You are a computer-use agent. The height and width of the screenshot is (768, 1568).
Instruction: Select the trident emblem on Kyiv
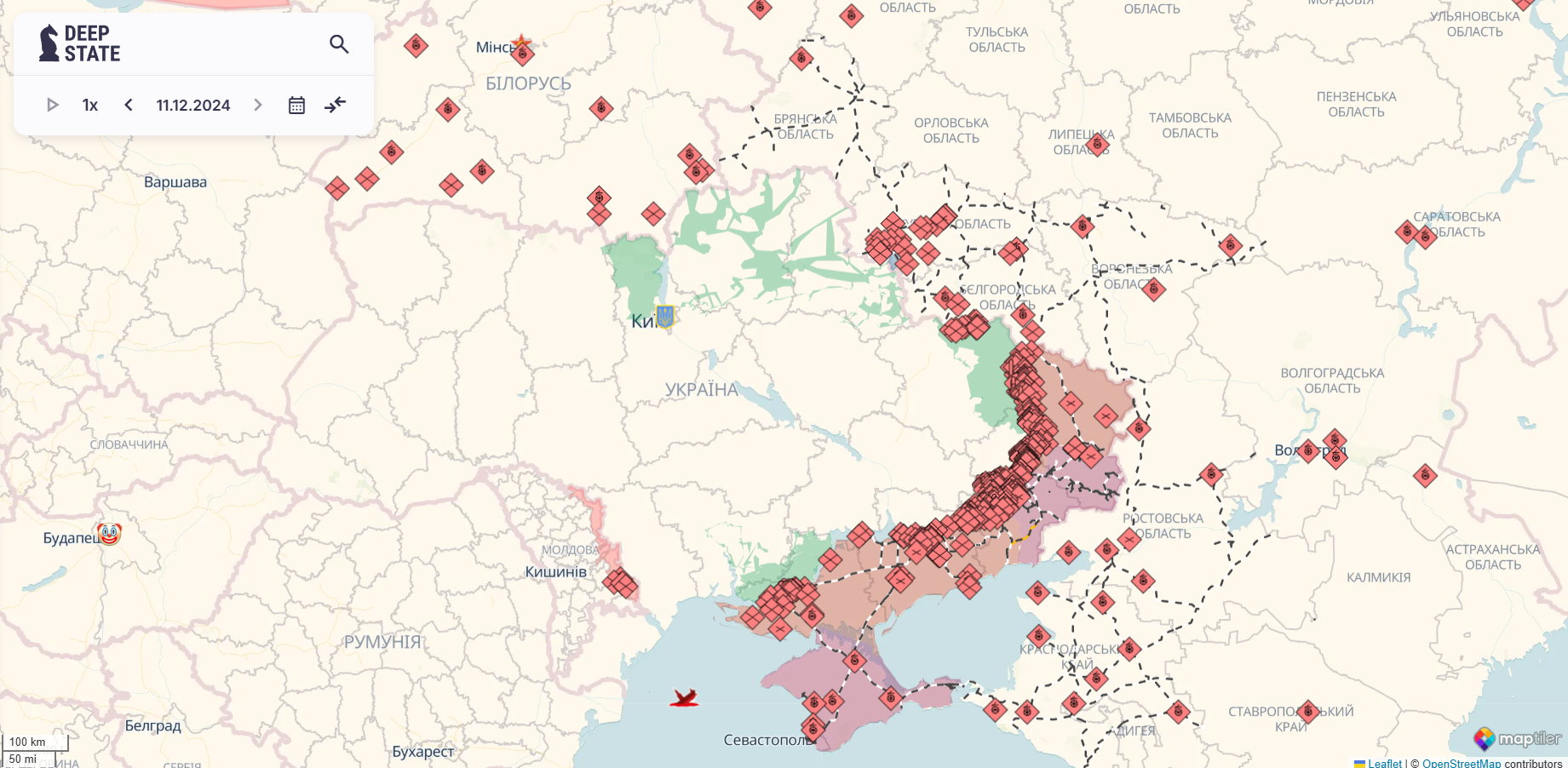pos(665,316)
